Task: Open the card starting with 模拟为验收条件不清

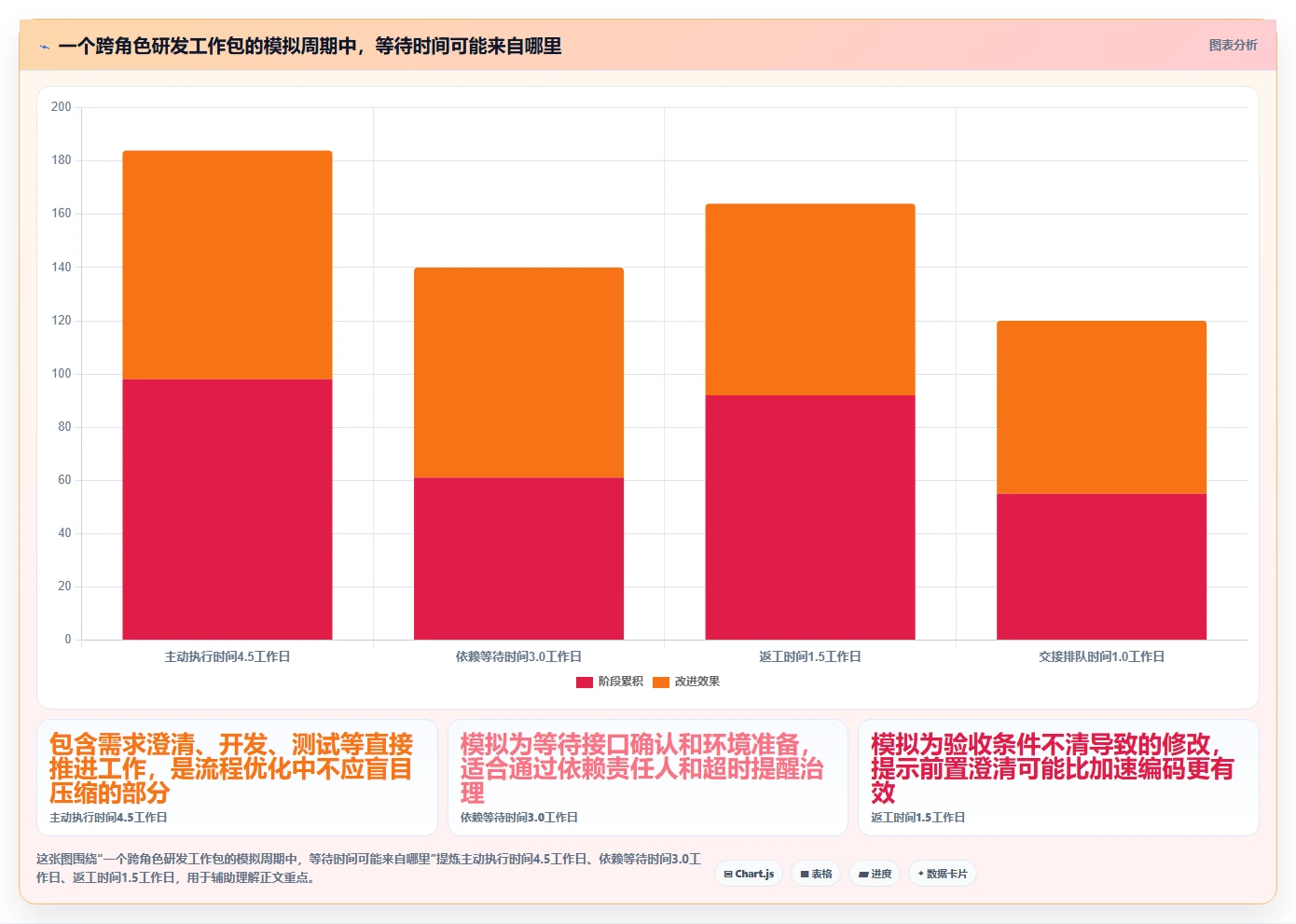Action: (x=1058, y=778)
